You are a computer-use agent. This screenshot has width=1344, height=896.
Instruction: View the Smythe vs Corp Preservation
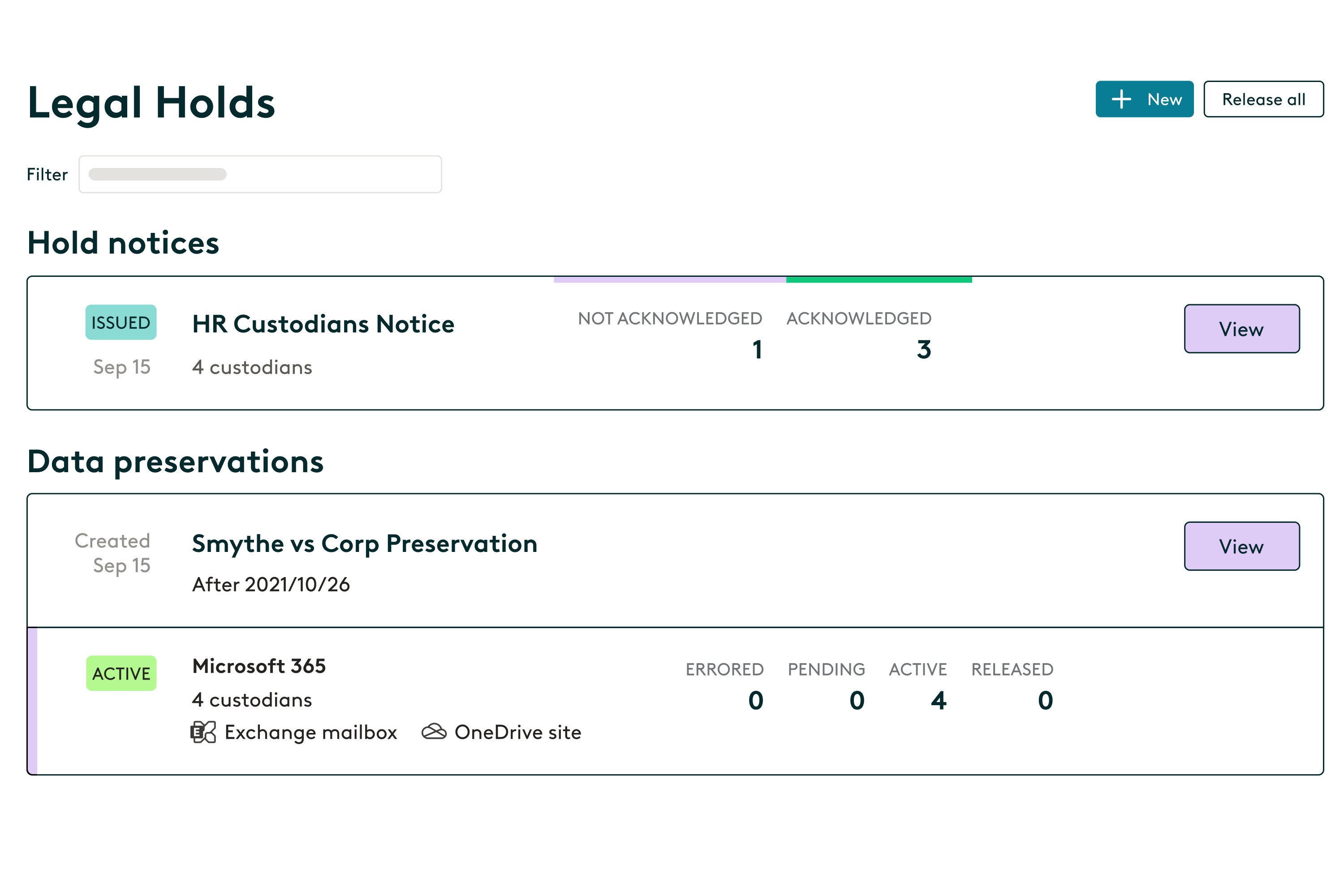click(1241, 546)
